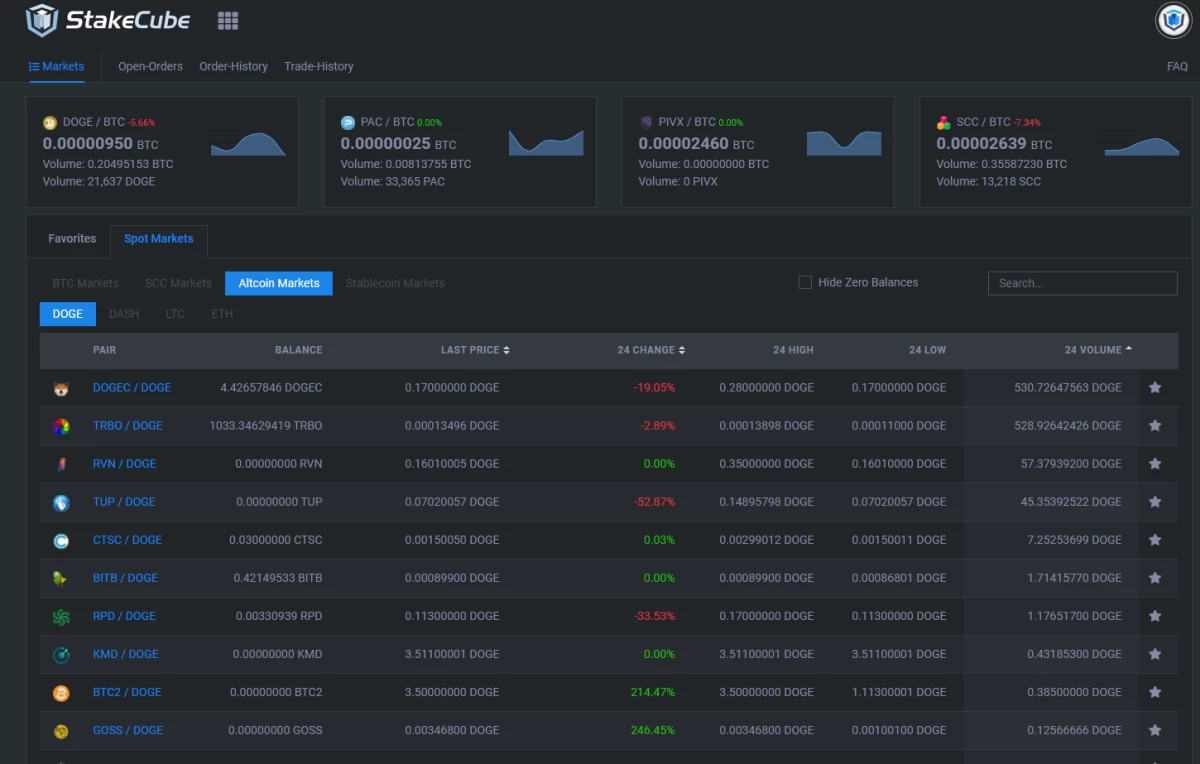Sort by Last Price column
The width and height of the screenshot is (1200, 764).
[x=475, y=350]
